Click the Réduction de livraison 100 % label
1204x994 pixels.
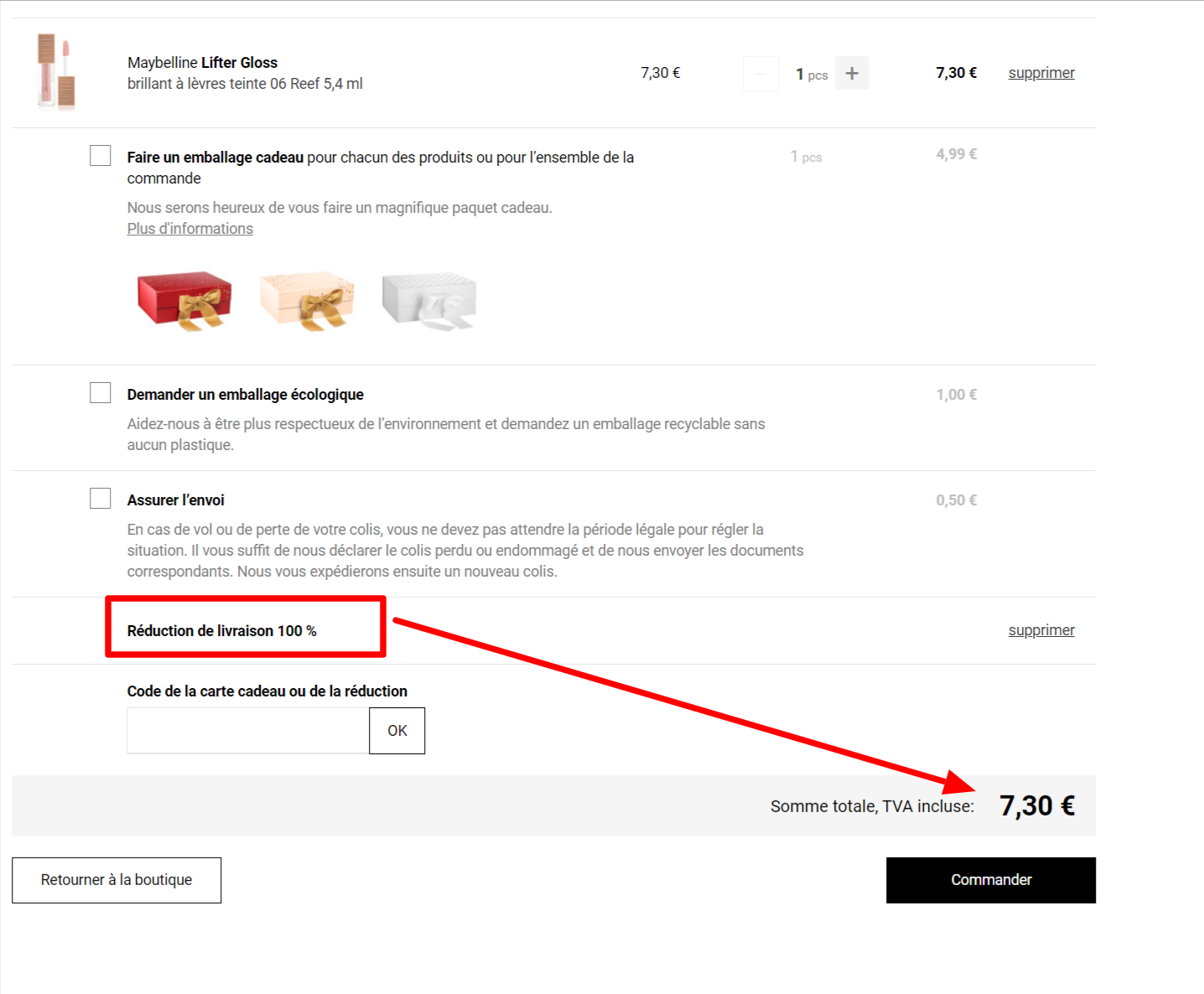pos(221,631)
